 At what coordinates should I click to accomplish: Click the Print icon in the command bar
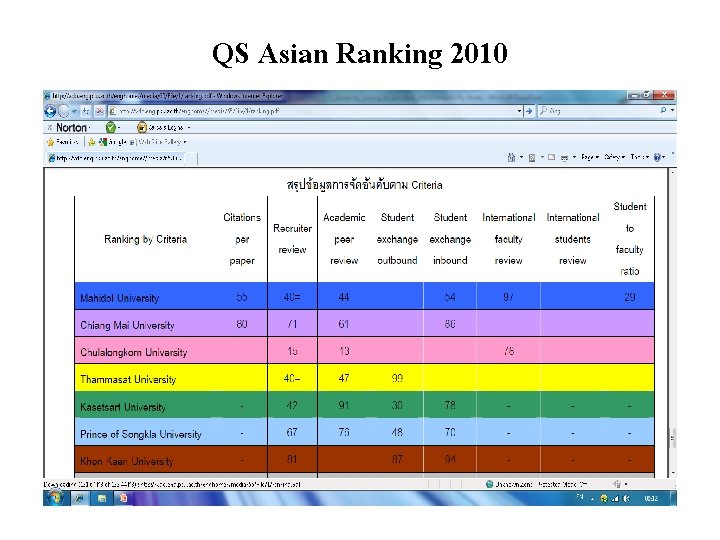tap(564, 158)
